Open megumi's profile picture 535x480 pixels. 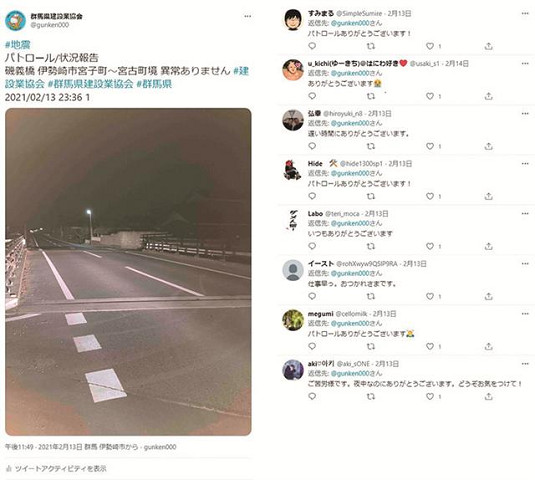pos(293,320)
